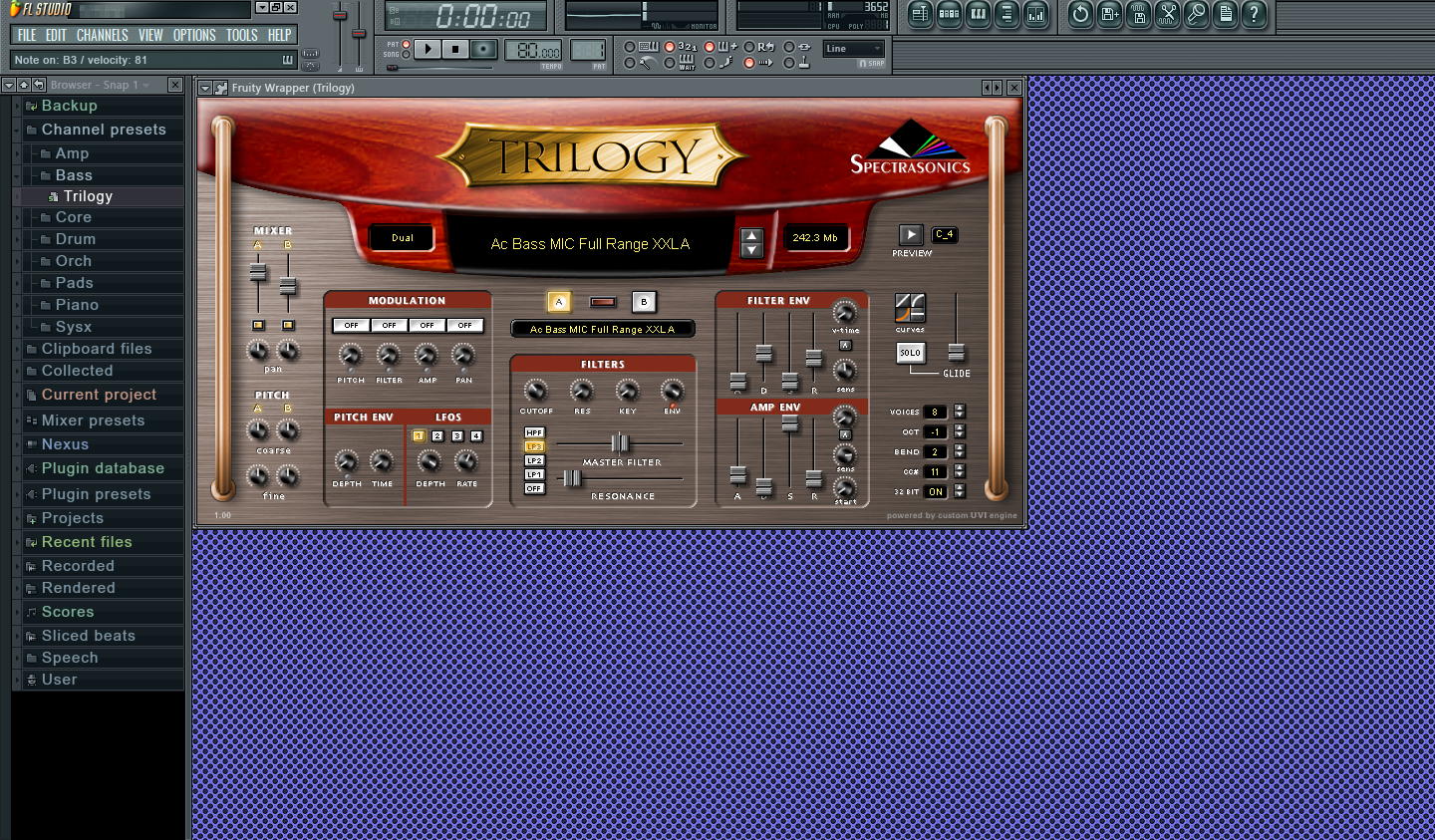Click the undo history icon

1080,15
